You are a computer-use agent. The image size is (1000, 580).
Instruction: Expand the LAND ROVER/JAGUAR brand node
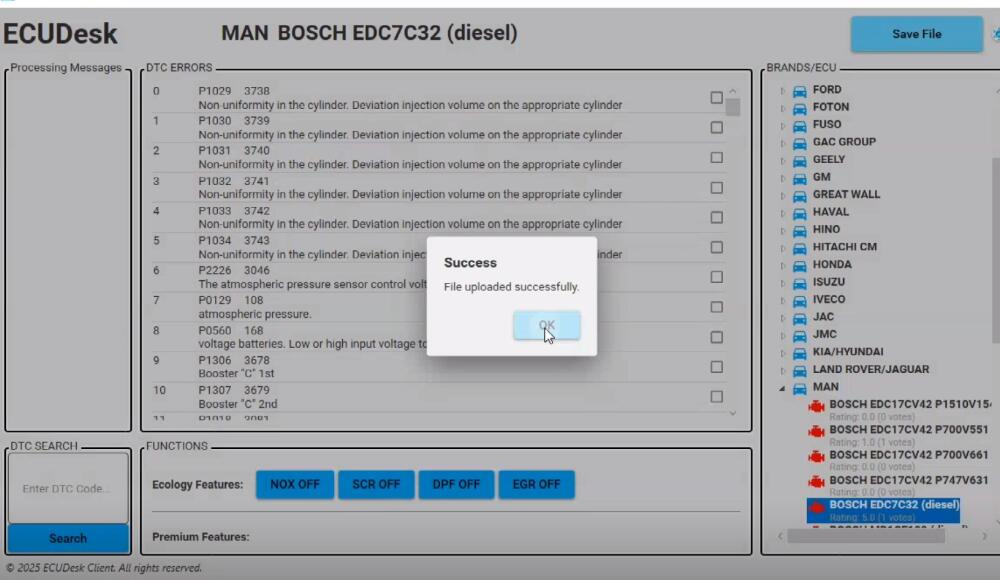(782, 370)
